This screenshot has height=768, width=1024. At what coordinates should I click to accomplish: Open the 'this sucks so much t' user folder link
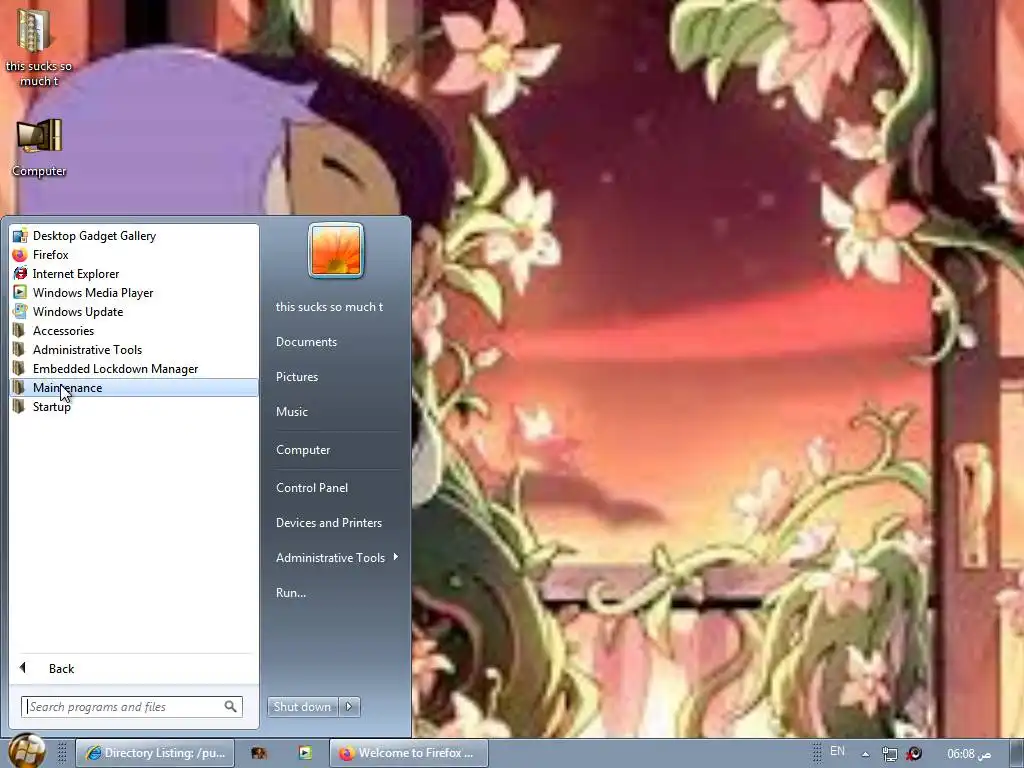point(329,307)
